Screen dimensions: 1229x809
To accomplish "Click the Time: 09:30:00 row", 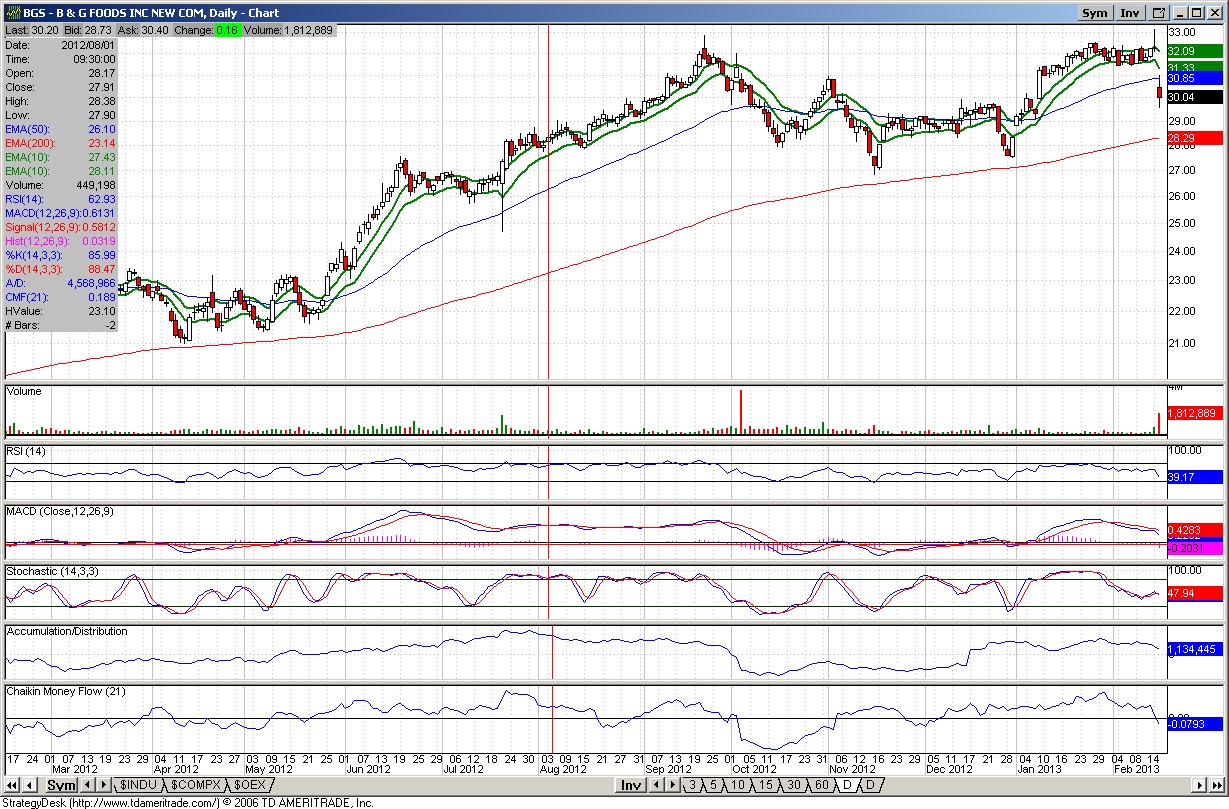I will [x=61, y=59].
